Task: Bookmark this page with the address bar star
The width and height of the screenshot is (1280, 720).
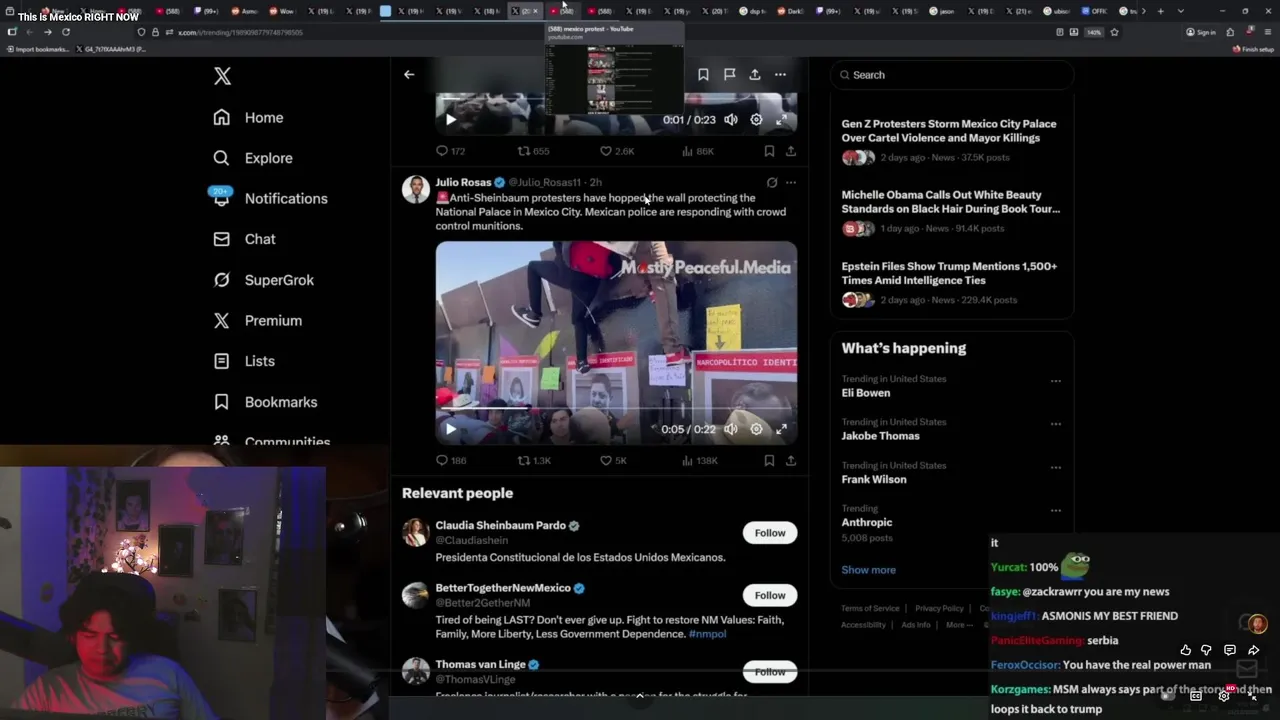Action: pos(1114,32)
